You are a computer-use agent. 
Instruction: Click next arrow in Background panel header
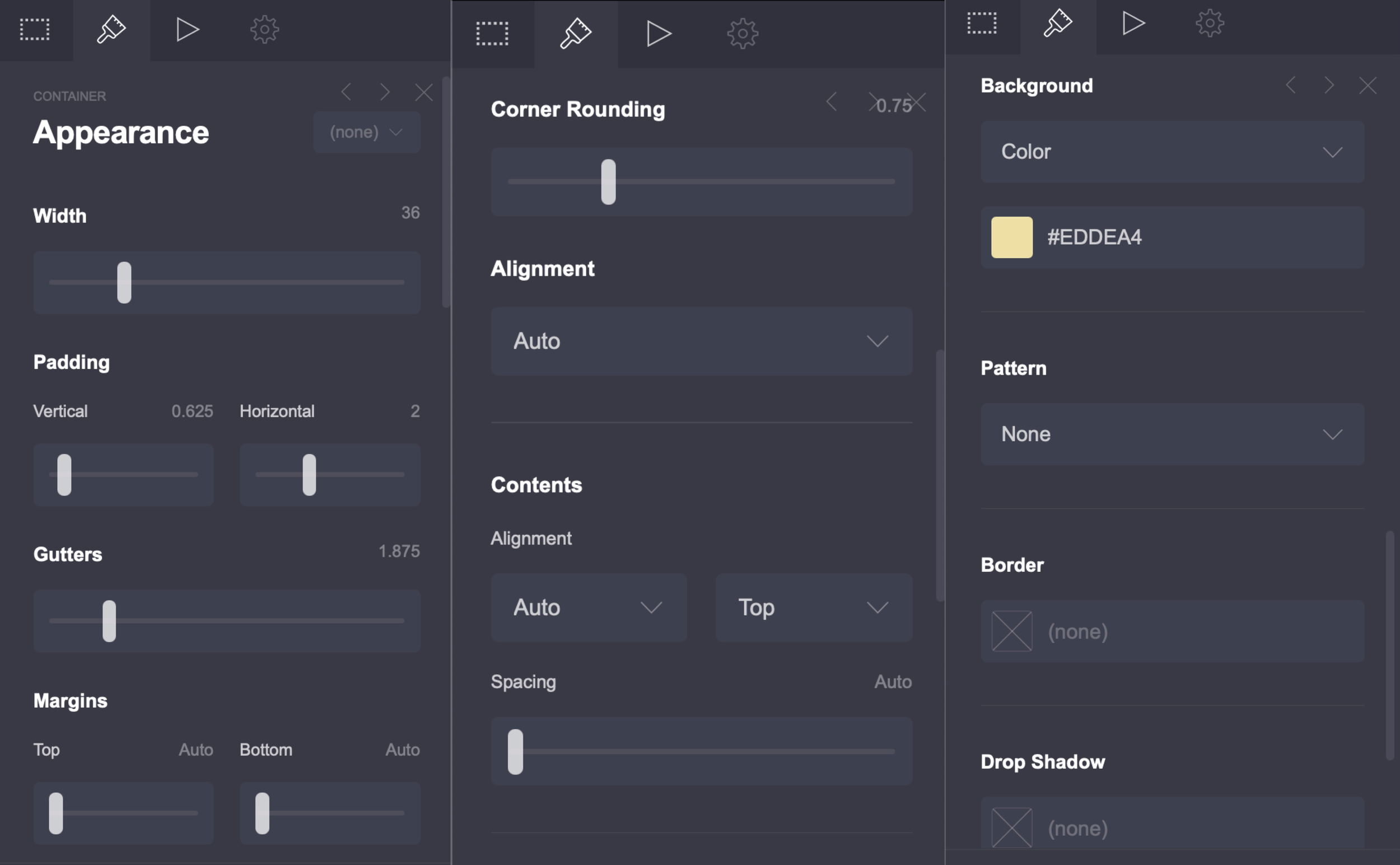(x=1329, y=86)
